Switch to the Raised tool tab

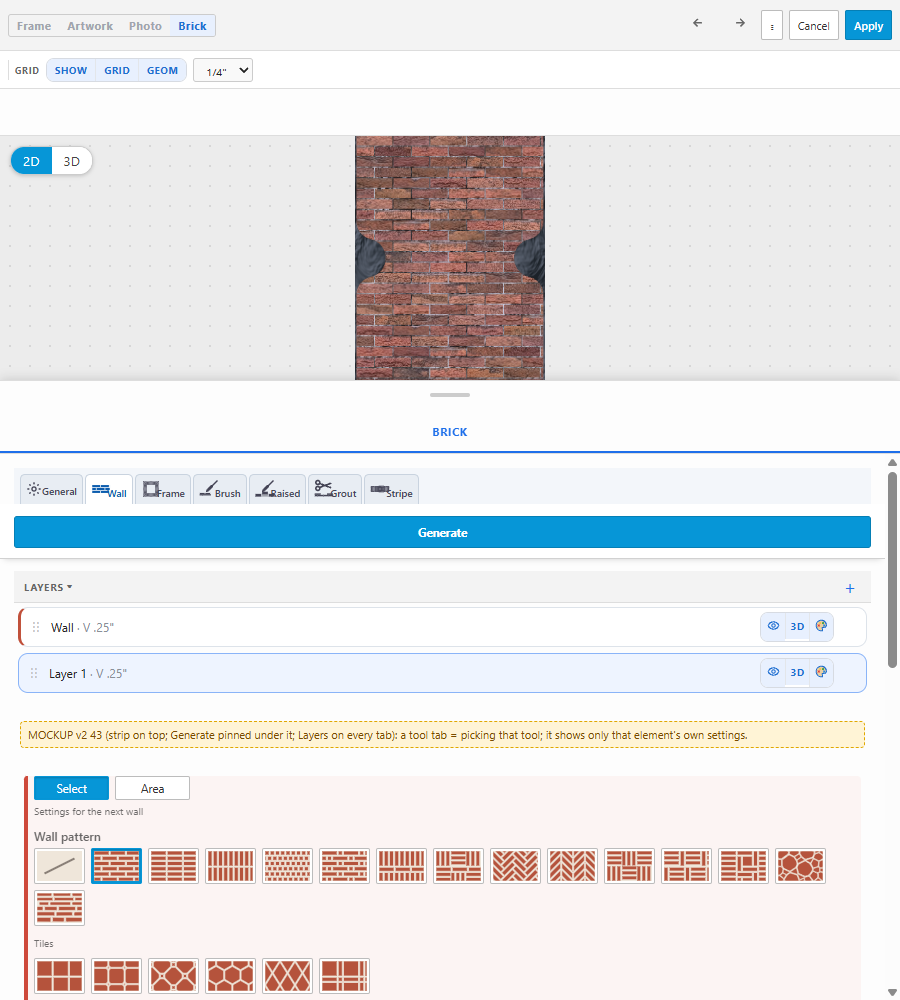click(x=277, y=490)
